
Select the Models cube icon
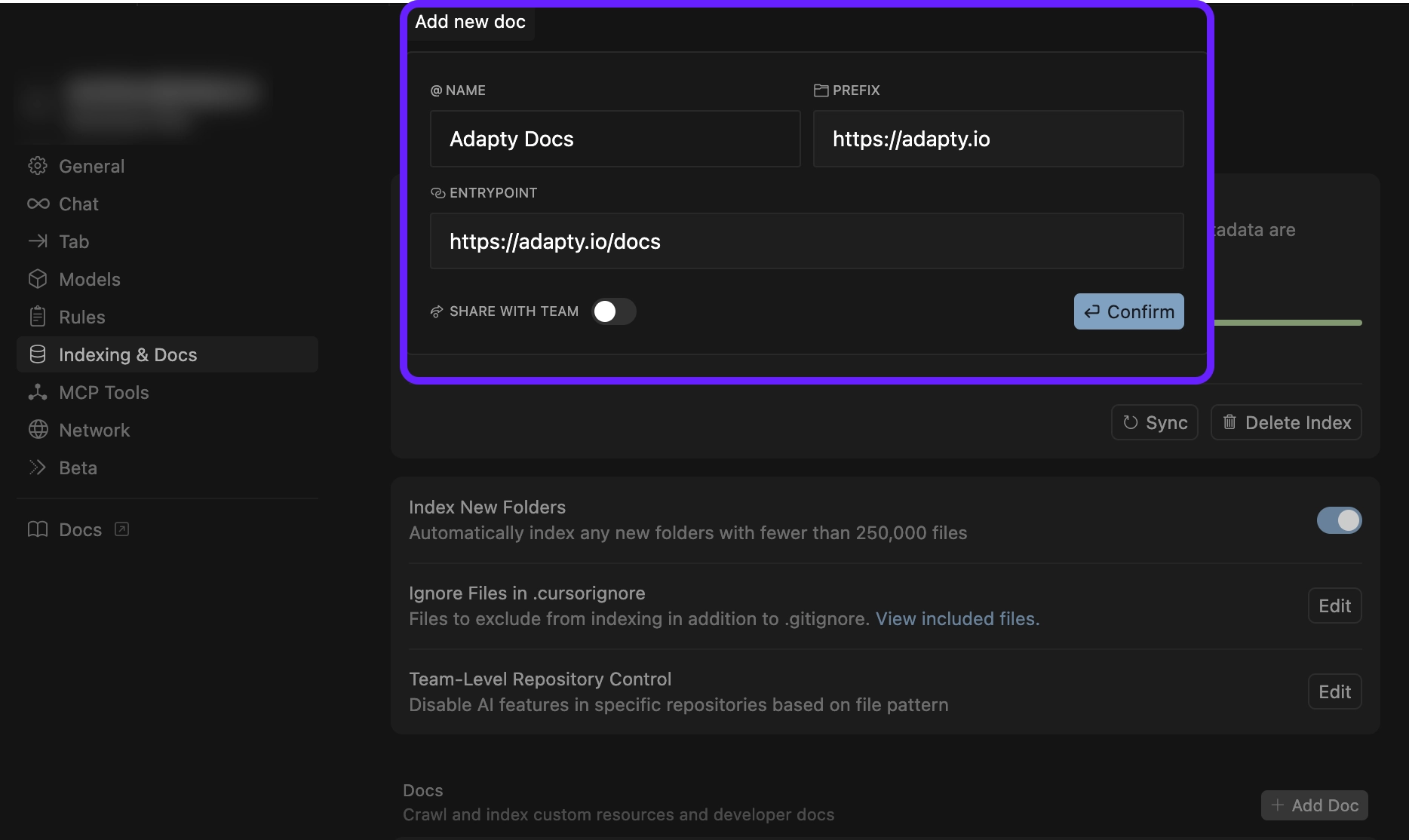click(x=37, y=279)
